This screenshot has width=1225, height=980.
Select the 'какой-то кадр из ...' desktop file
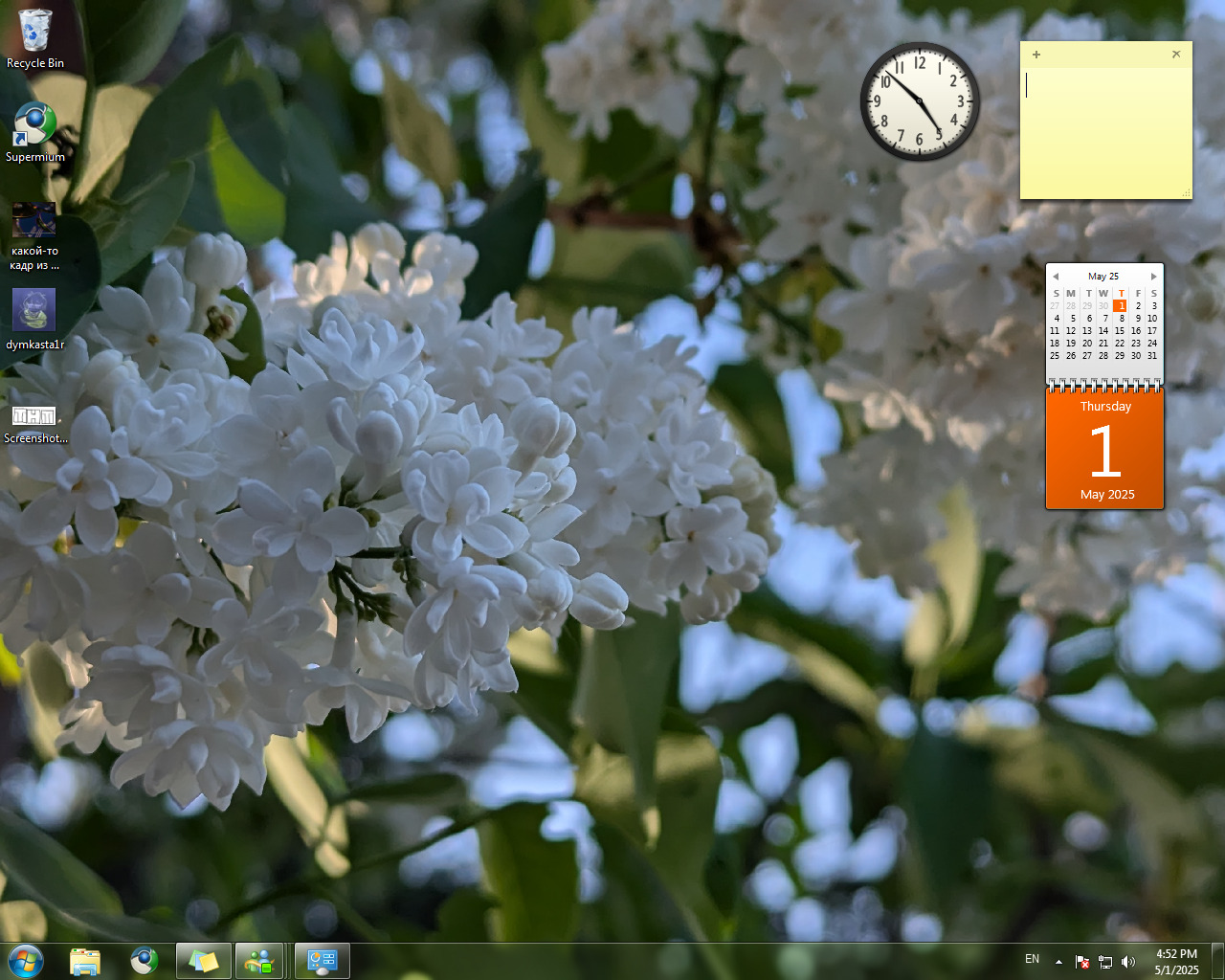tap(34, 236)
